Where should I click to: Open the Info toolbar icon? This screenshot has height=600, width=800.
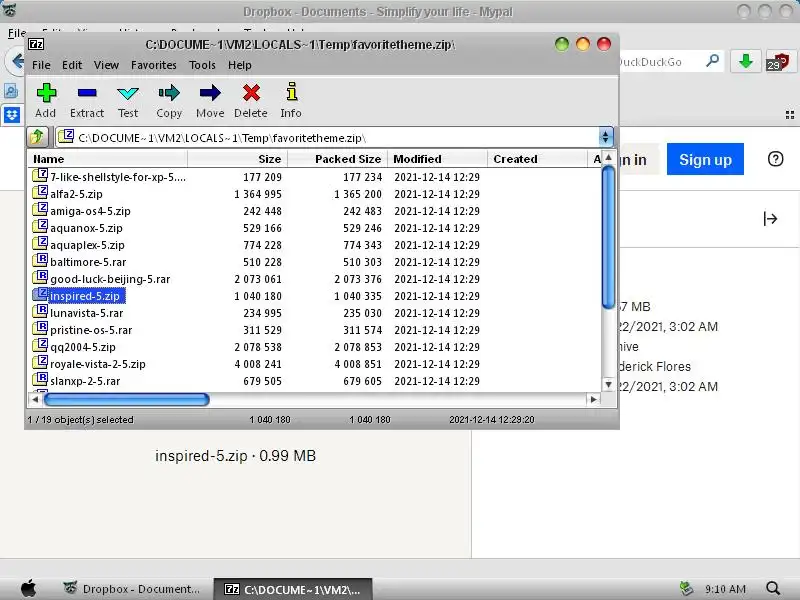click(x=291, y=92)
